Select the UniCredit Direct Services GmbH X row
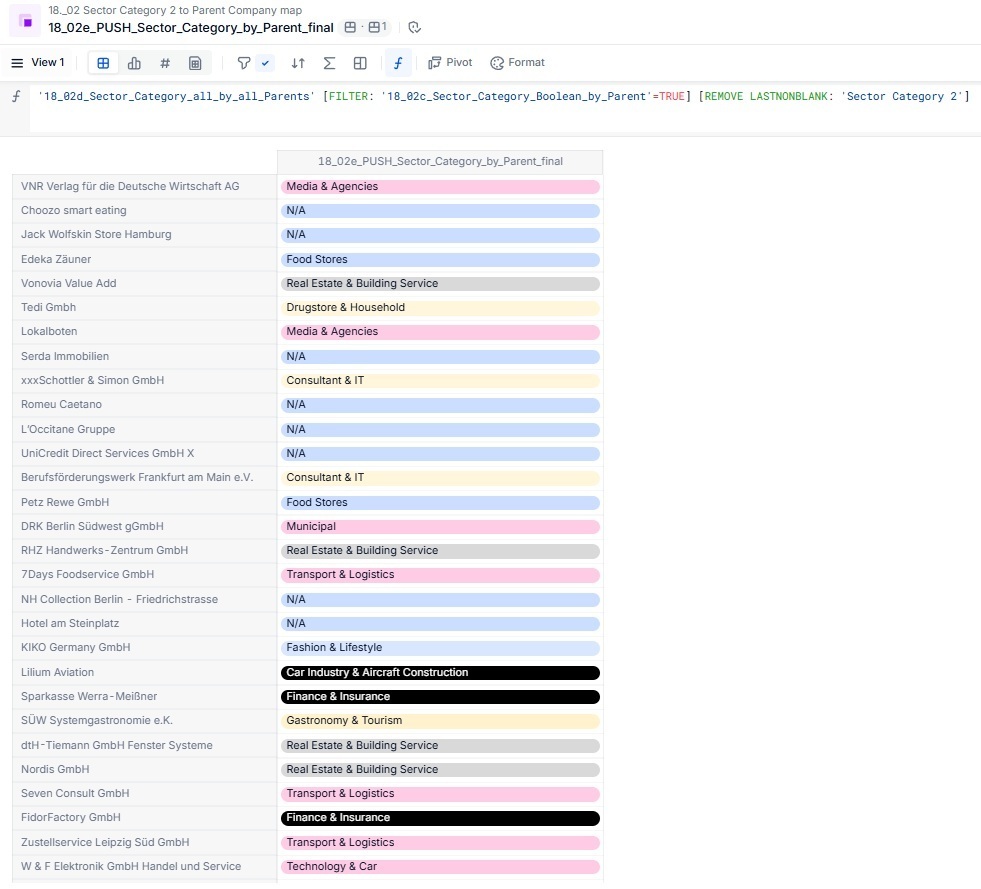 click(145, 454)
